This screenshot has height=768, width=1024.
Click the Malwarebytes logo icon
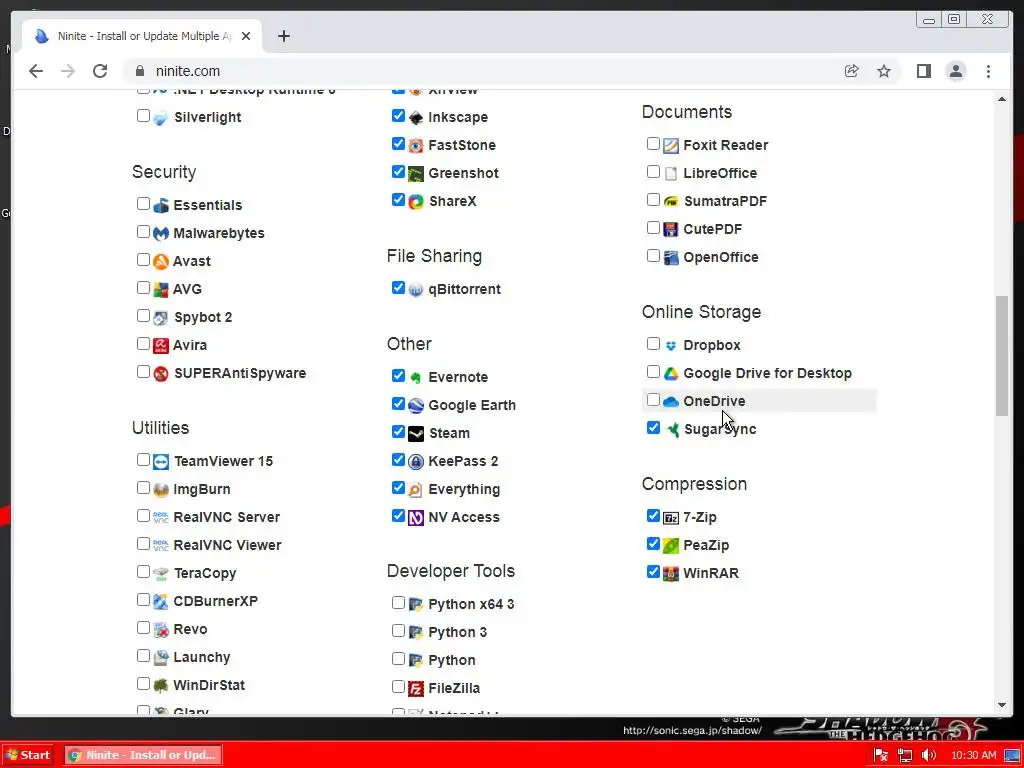[x=161, y=233]
